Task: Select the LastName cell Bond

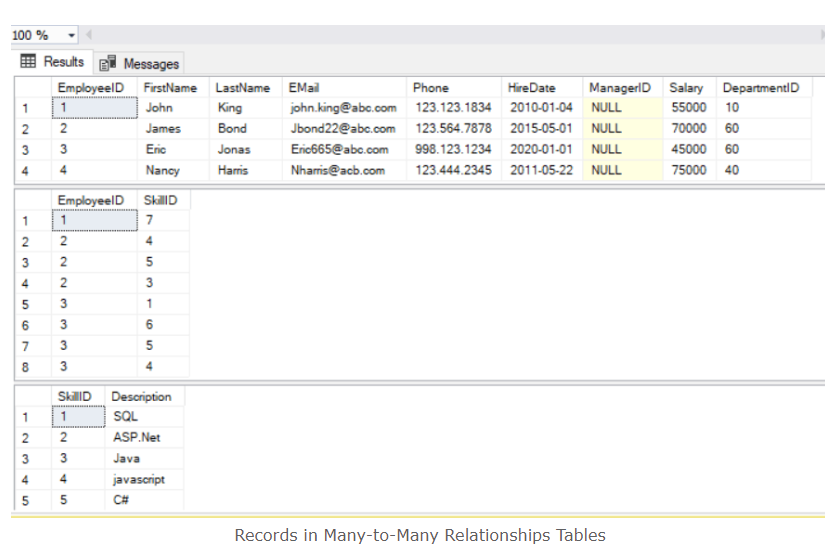Action: pos(232,129)
